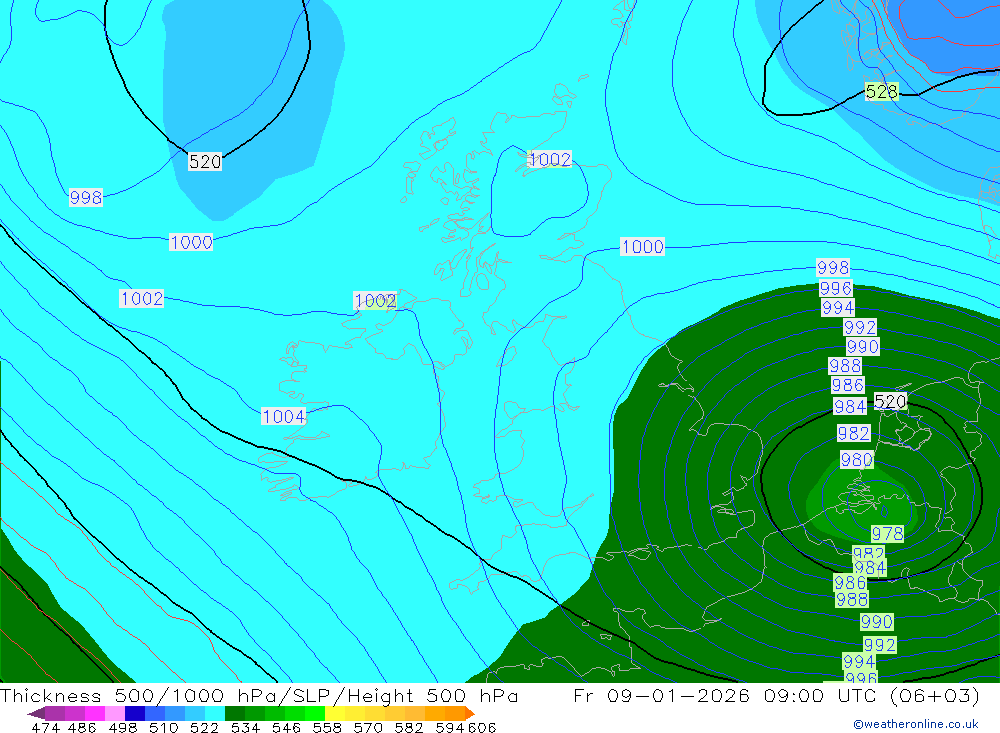The width and height of the screenshot is (1000, 733).
Task: Click the 570 legend scale value
Action: tap(367, 727)
